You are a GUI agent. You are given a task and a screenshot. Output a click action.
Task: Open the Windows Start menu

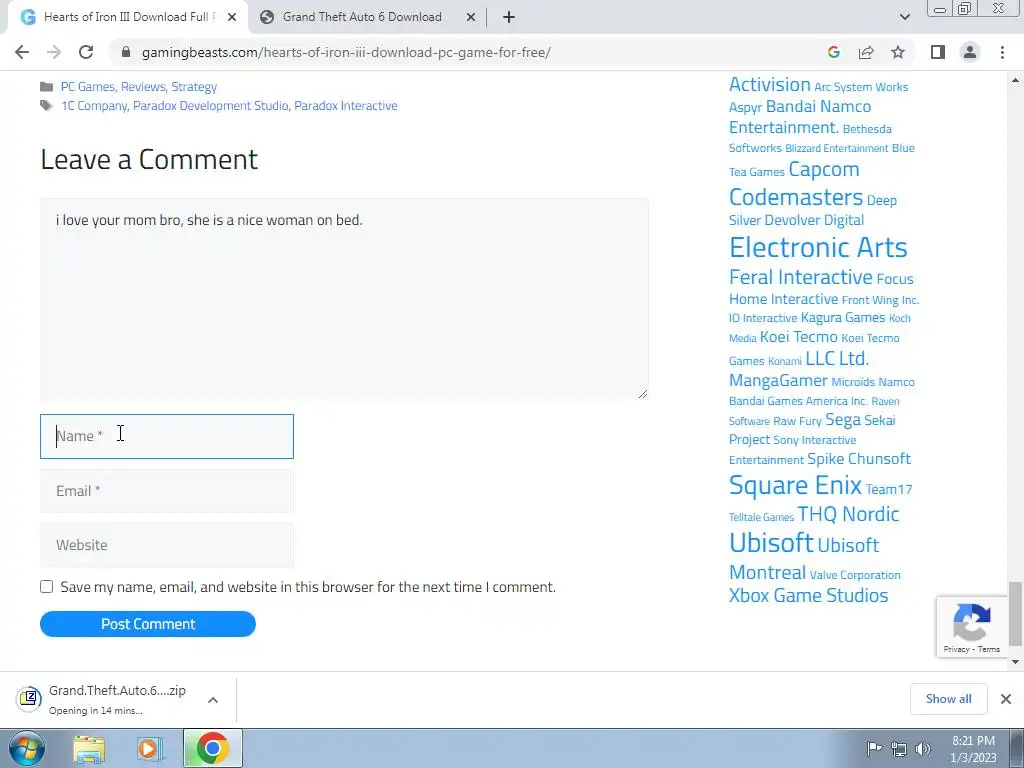26,748
